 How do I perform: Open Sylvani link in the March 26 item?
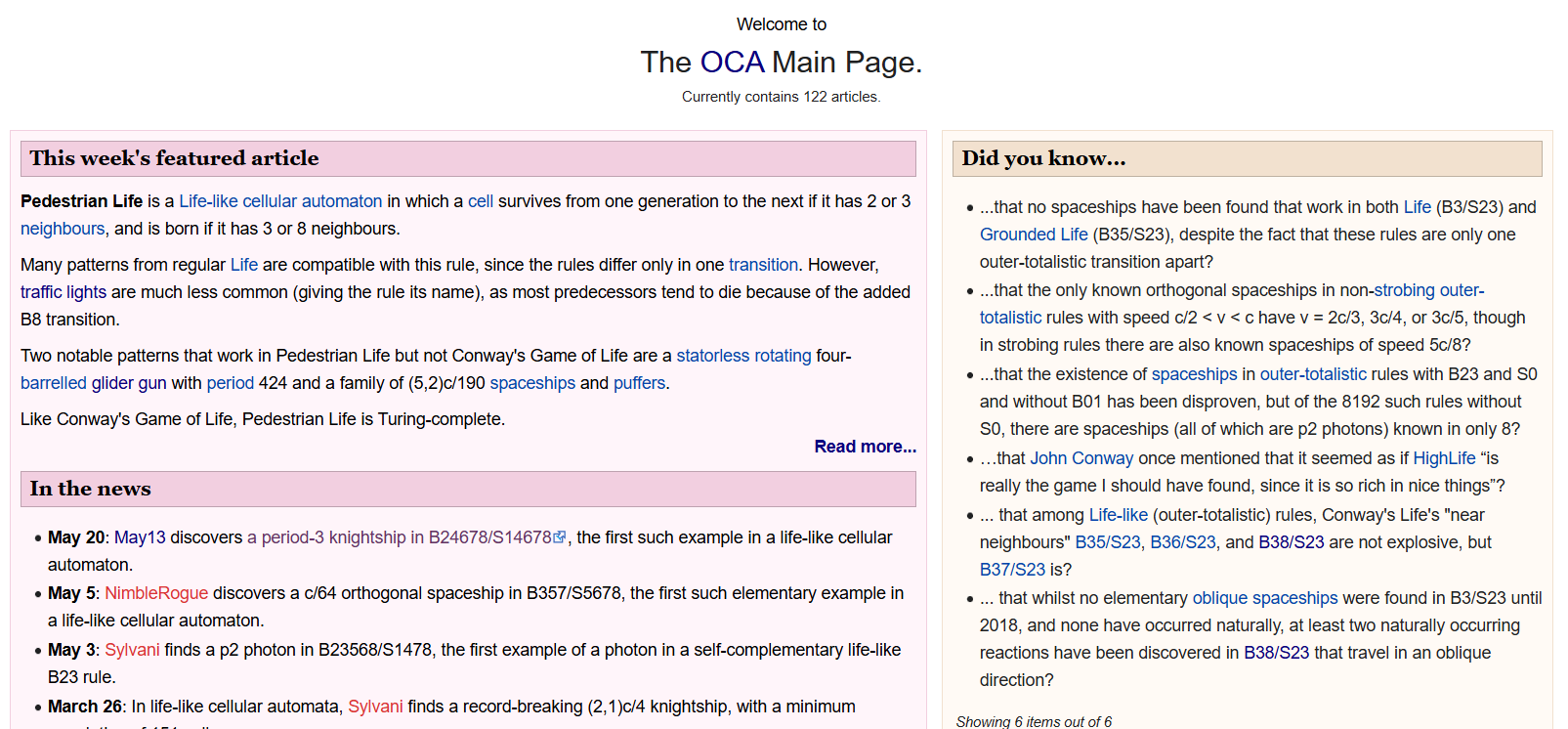375,707
